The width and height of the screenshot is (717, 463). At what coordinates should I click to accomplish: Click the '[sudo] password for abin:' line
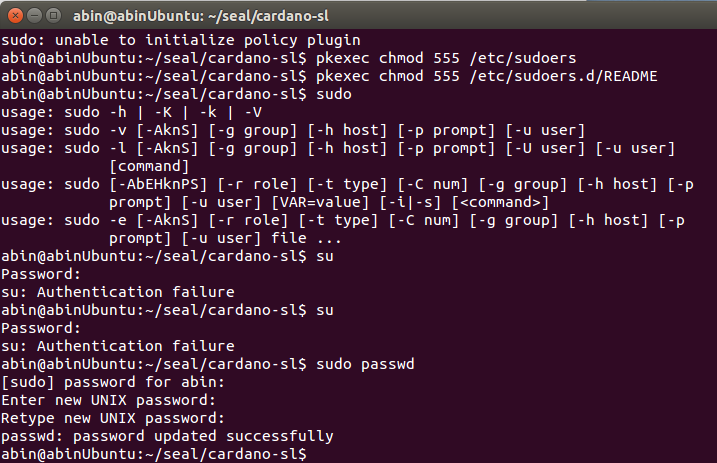[x=112, y=381]
